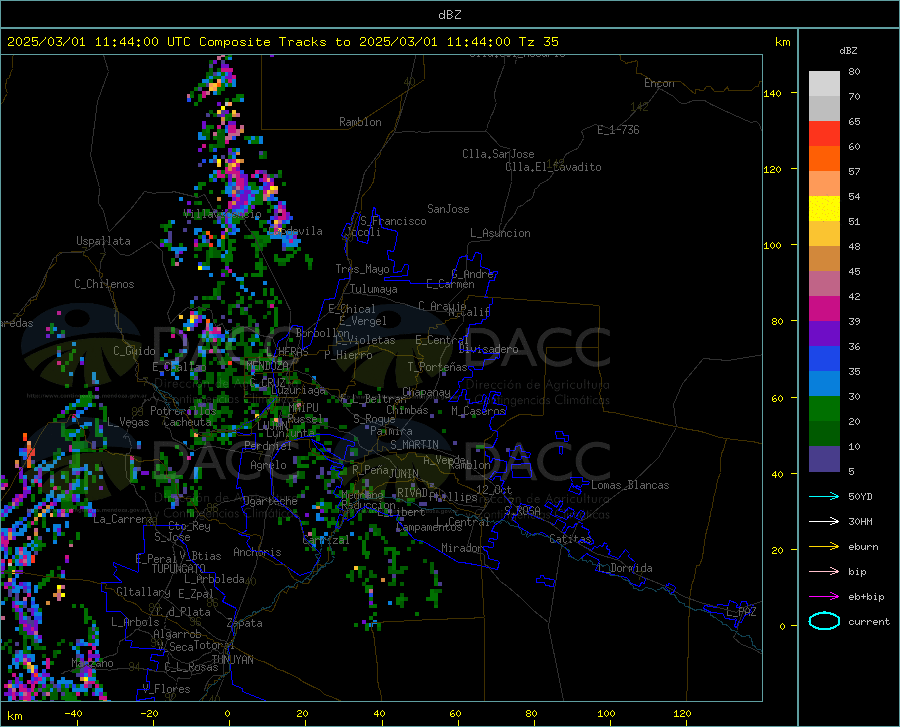Click the 'Lomas_Blancas' label on the map
900x727 pixels.
[x=630, y=485]
